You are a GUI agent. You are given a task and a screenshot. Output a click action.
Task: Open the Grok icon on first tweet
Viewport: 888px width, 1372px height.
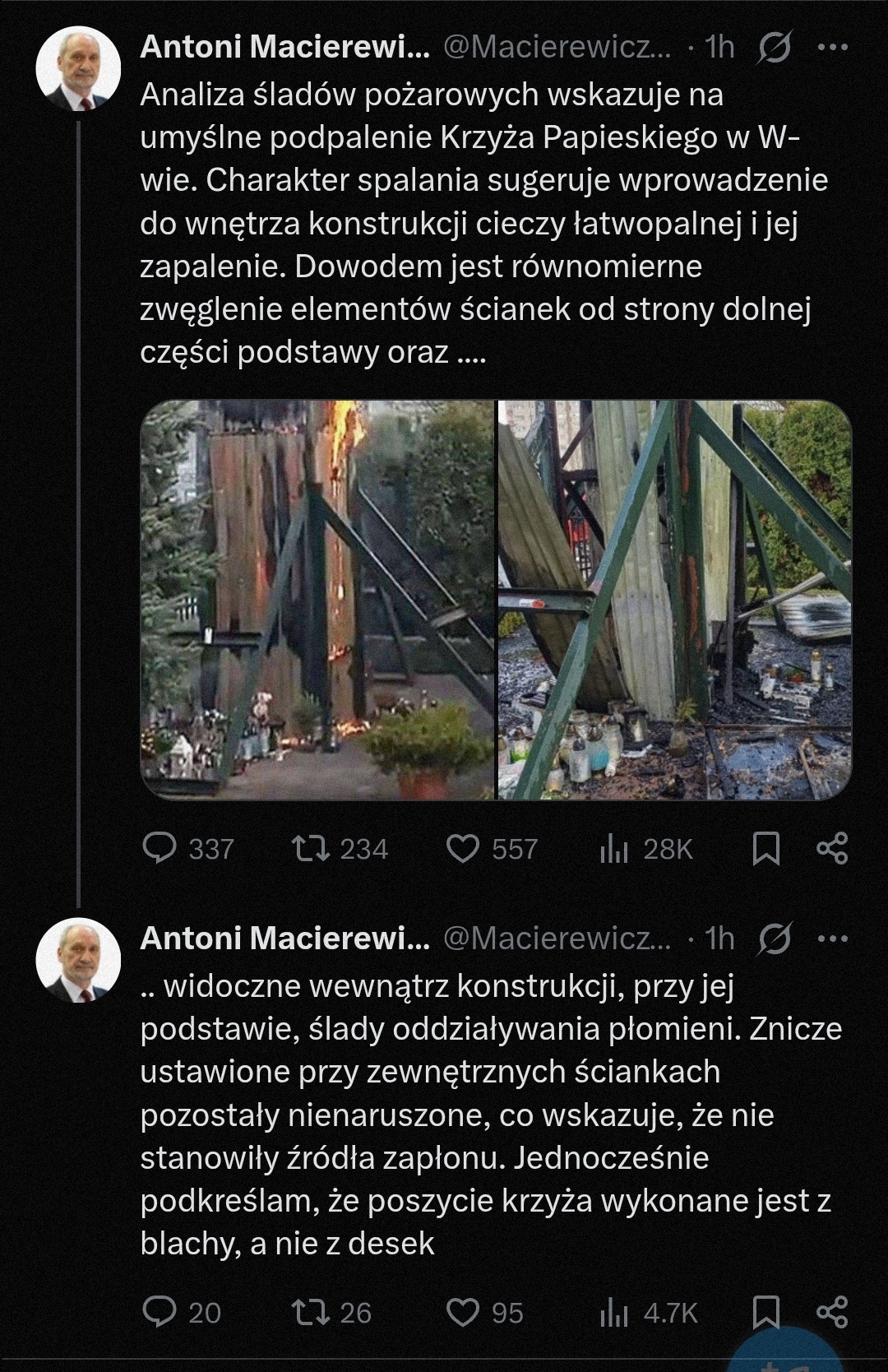pos(775,48)
